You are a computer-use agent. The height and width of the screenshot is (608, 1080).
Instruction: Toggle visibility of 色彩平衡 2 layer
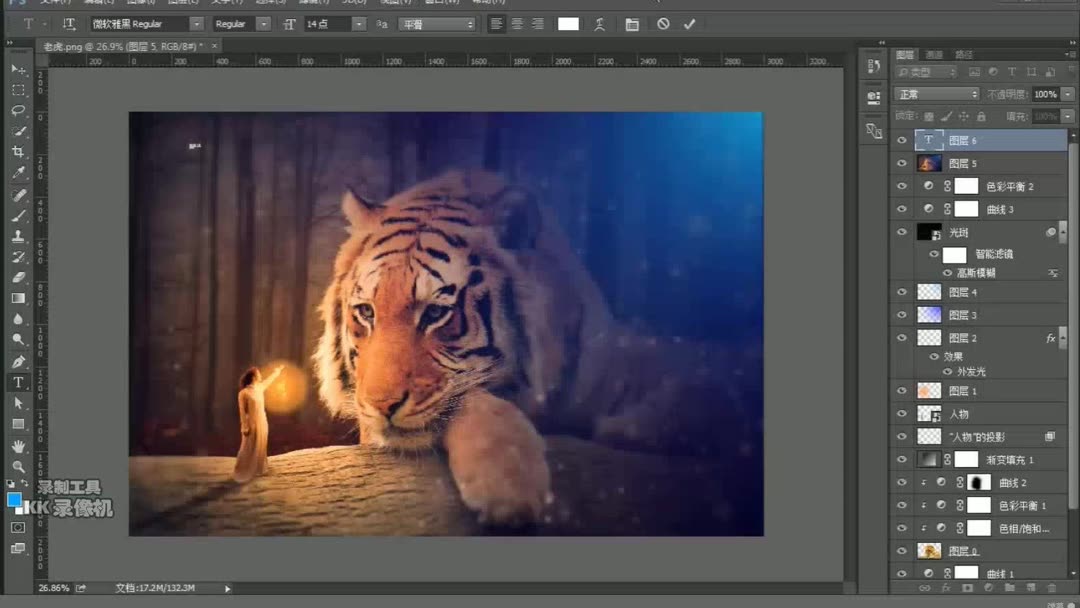coord(902,186)
